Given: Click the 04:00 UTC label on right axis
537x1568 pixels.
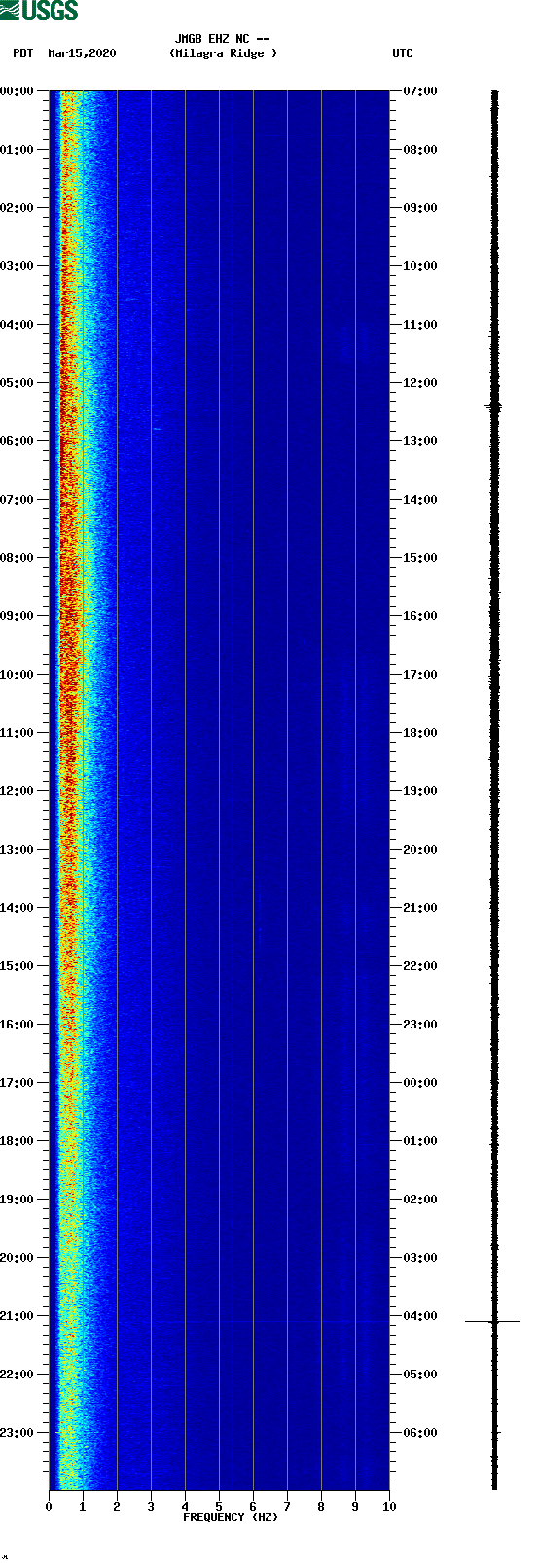Looking at the screenshot, I should pyautogui.click(x=420, y=1316).
